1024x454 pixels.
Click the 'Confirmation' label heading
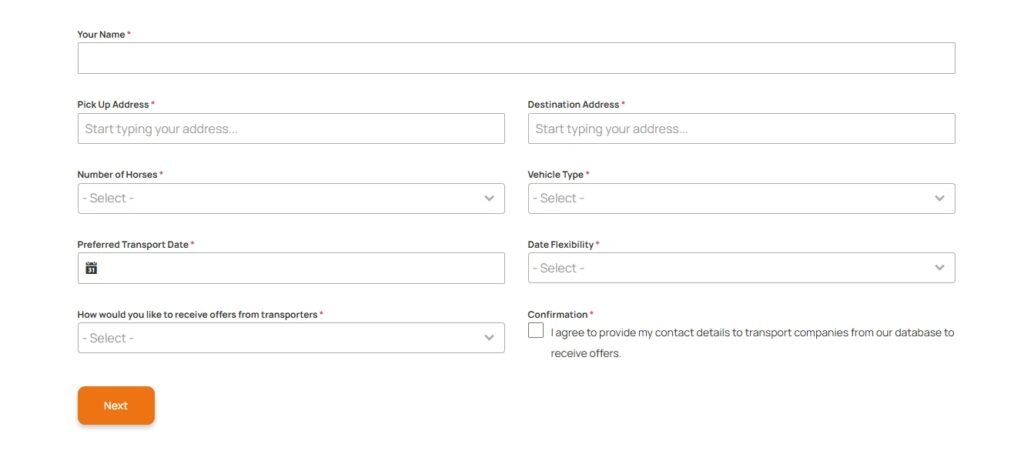click(557, 314)
